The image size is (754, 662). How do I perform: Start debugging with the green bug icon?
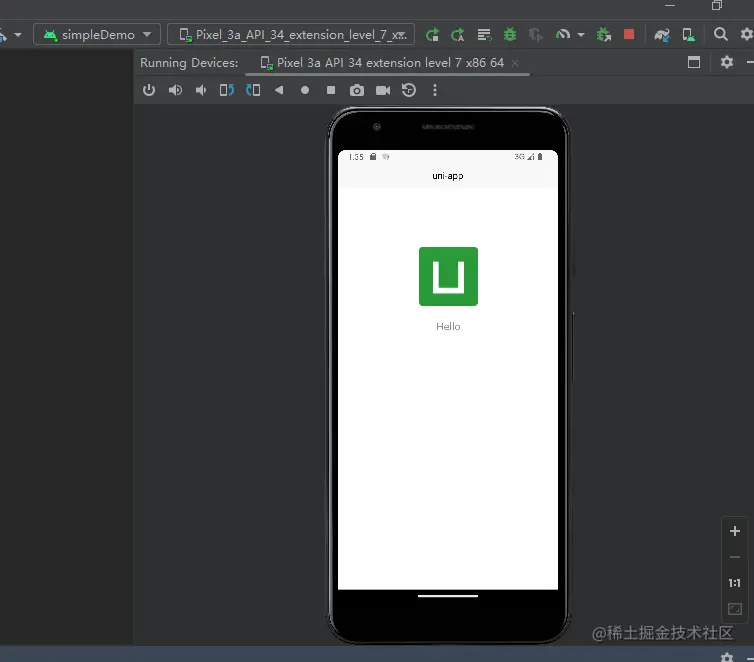click(x=510, y=35)
